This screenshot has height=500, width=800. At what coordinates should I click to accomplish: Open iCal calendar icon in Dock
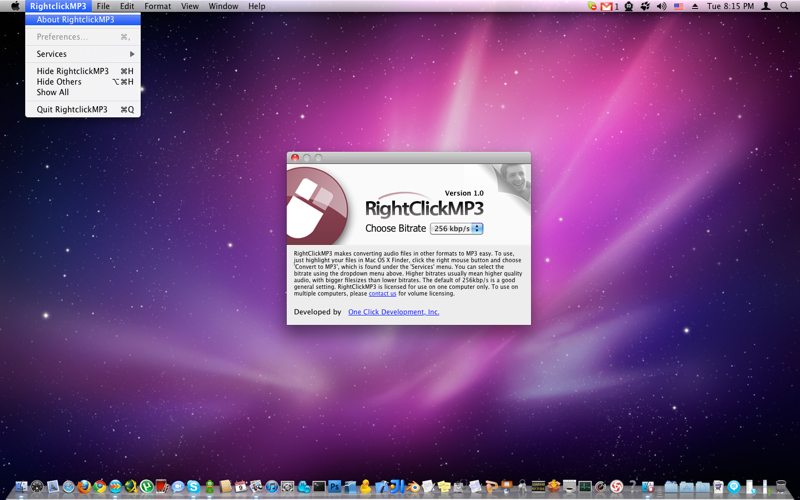pos(240,487)
